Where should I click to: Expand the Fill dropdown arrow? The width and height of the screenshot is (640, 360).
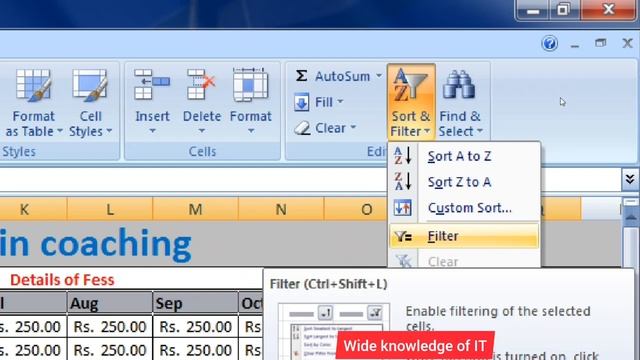[x=340, y=102]
